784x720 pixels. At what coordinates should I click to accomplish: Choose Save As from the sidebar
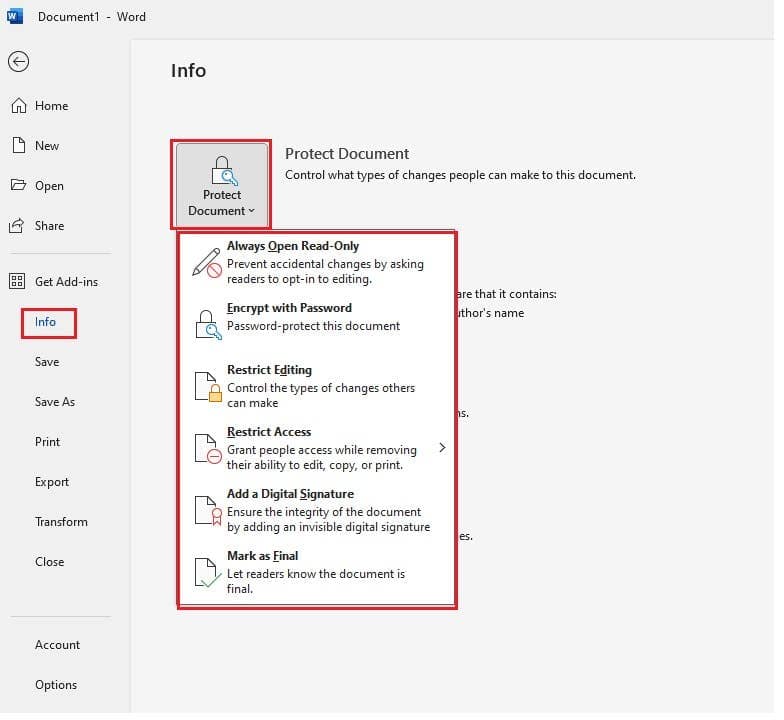55,402
